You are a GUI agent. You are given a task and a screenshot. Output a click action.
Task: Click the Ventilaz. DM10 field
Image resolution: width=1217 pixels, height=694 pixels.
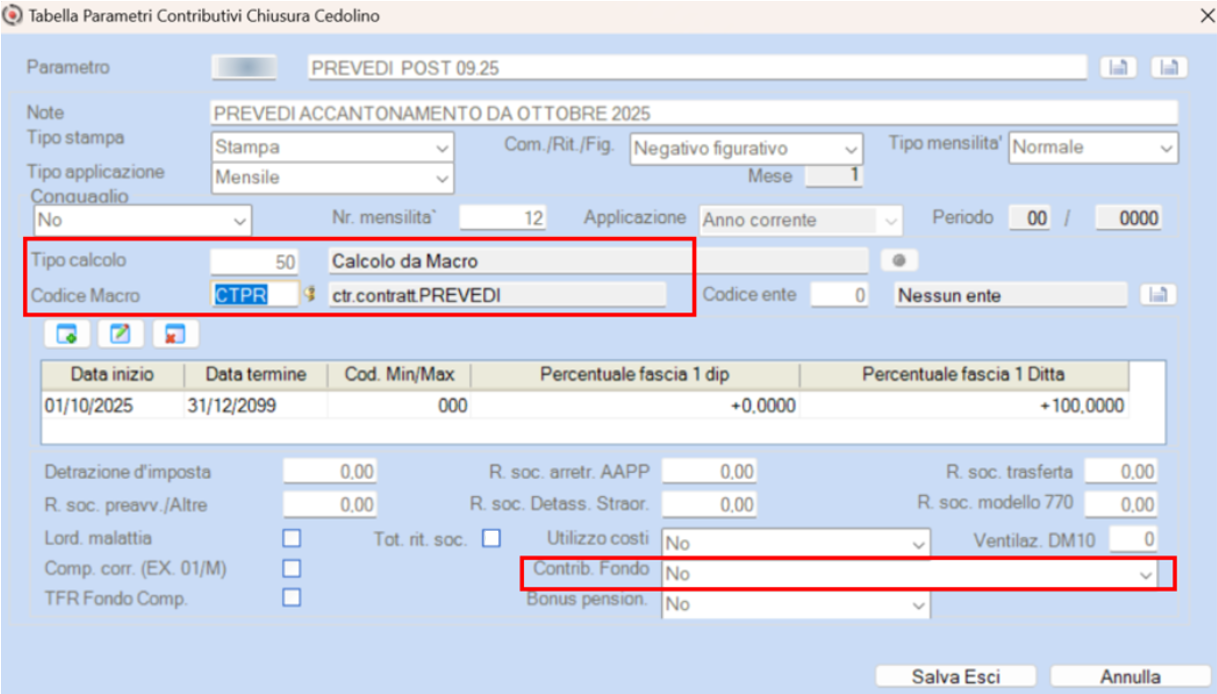coord(1134,540)
